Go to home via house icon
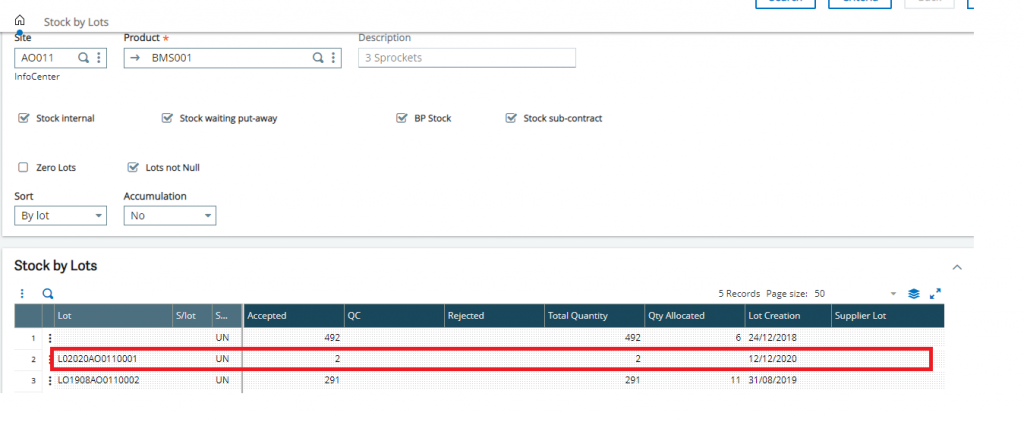Screen dimensions: 1024x422 click(20, 21)
